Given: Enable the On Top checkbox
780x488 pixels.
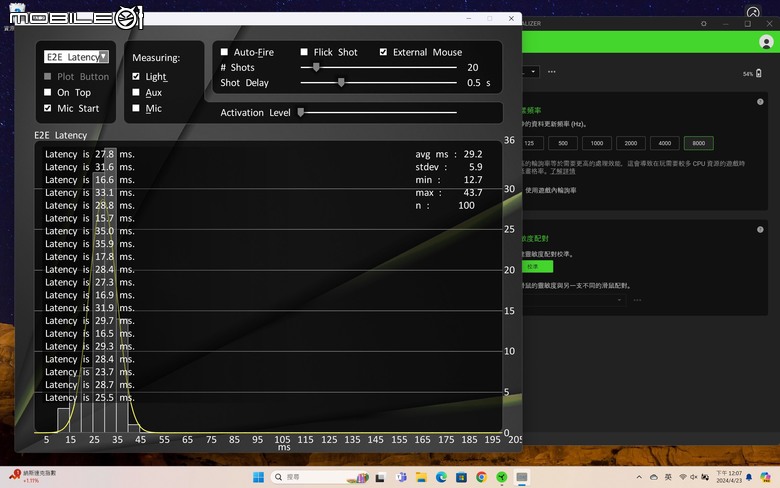Looking at the screenshot, I should pyautogui.click(x=48, y=92).
